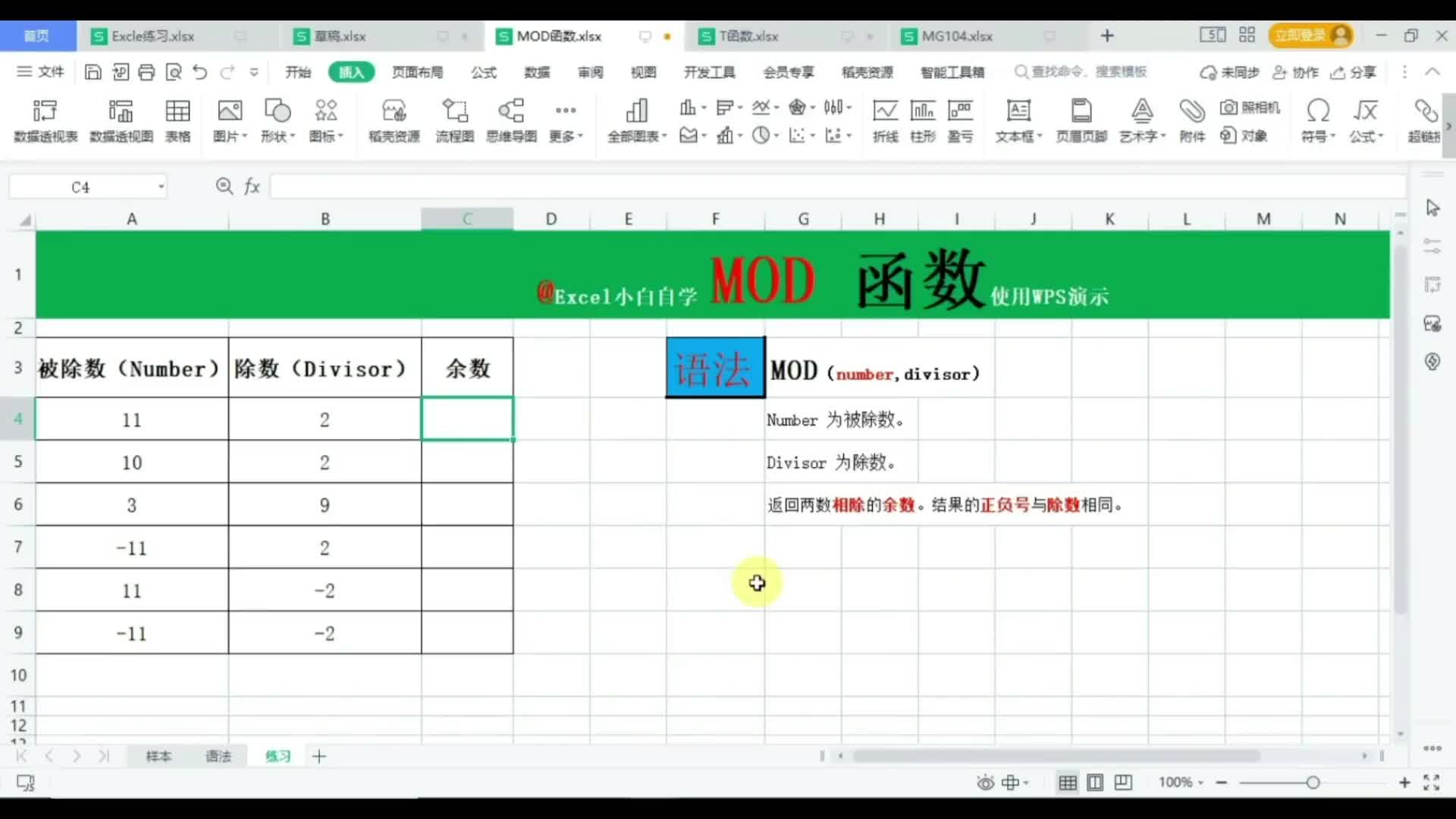Open the flowchart (流程图) tool
This screenshot has width=1456, height=819.
coord(454,120)
